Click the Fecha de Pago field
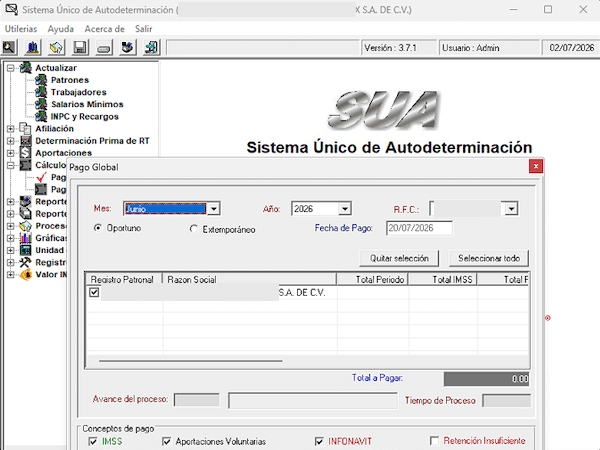Image resolution: width=600 pixels, height=450 pixels. (419, 228)
